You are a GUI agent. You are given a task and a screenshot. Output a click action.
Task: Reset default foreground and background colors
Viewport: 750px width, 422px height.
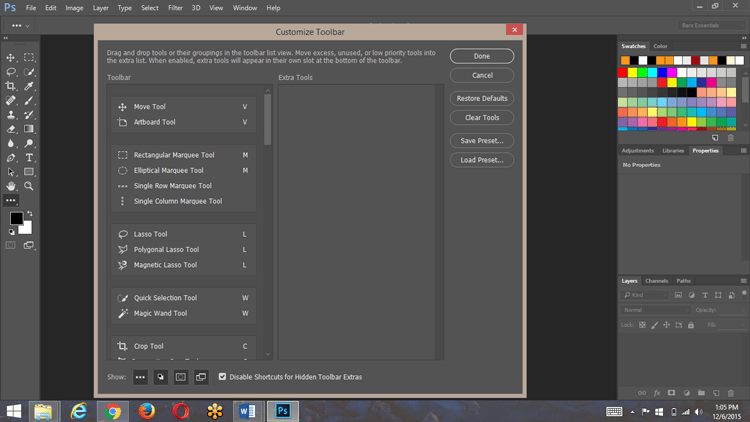[11, 232]
